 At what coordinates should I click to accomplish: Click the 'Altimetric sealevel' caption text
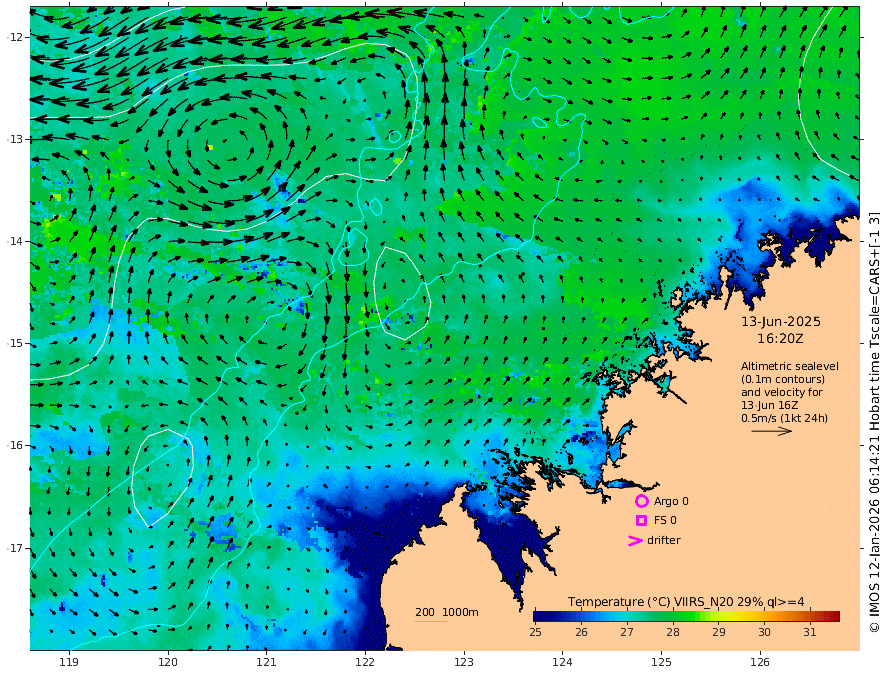(x=790, y=366)
